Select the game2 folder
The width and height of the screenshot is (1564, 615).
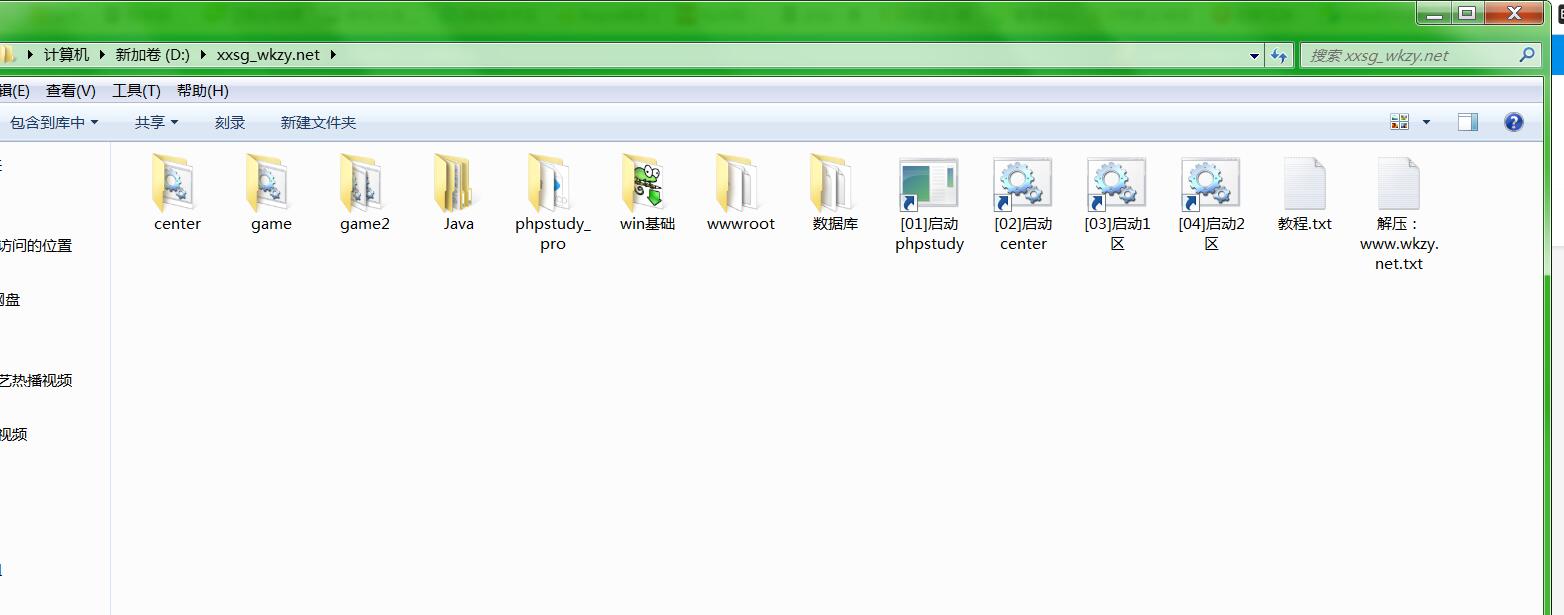(x=364, y=185)
